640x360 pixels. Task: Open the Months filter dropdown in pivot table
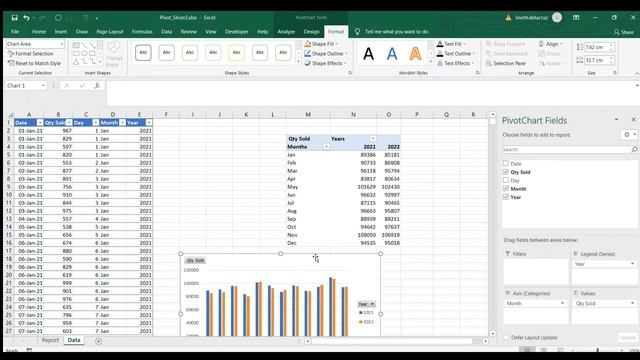[x=326, y=147]
